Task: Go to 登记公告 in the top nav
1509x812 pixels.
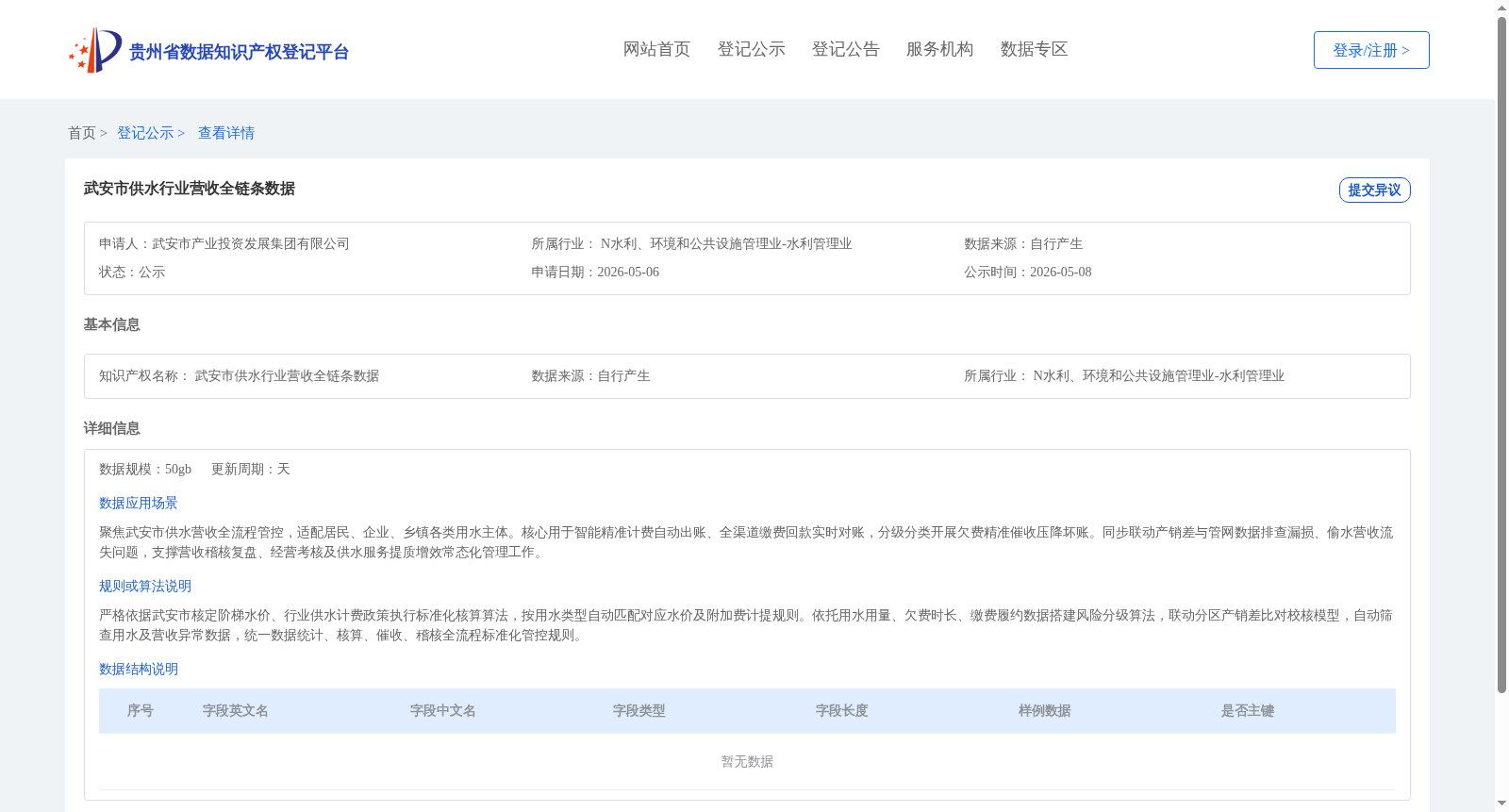Action: point(845,49)
